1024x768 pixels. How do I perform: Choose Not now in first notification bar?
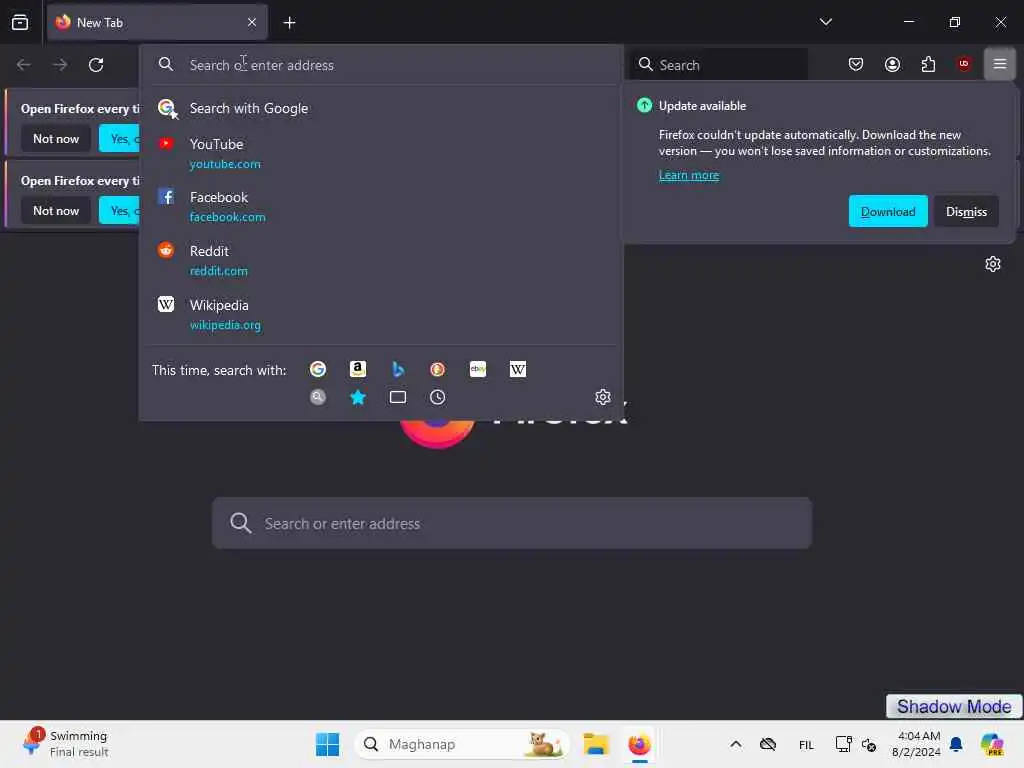(56, 138)
